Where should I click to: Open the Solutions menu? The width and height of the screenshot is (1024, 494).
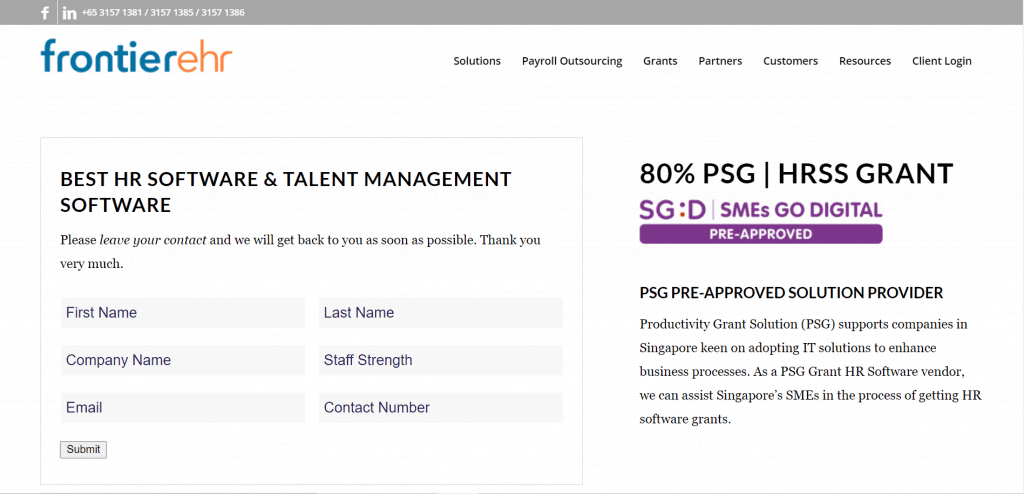pos(477,61)
